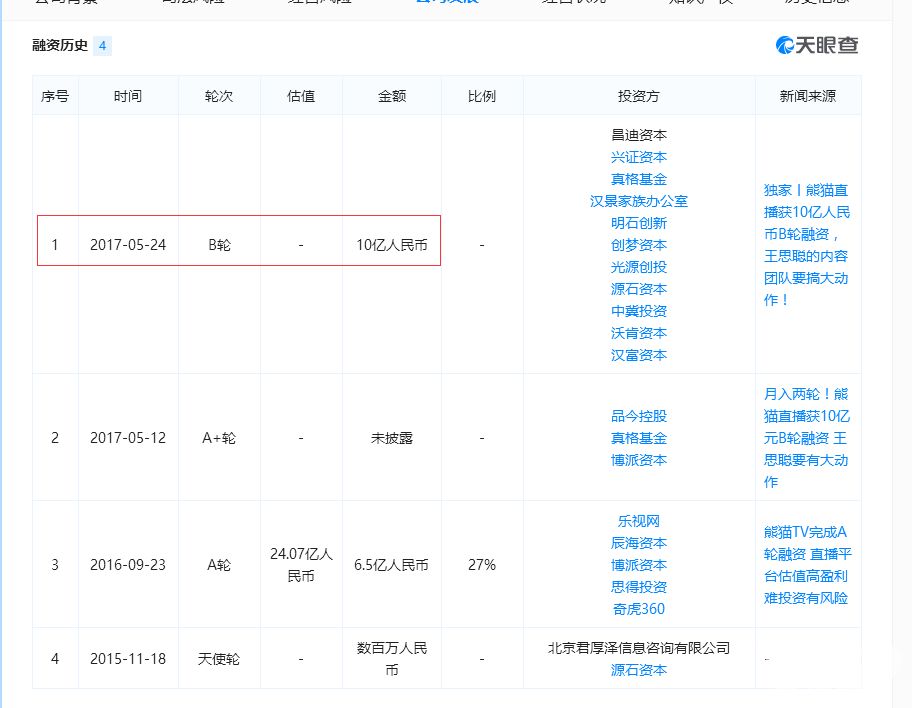Screen dimensions: 912x708
Task: Open 真格基金 in the A+轮 row
Action: (x=639, y=439)
